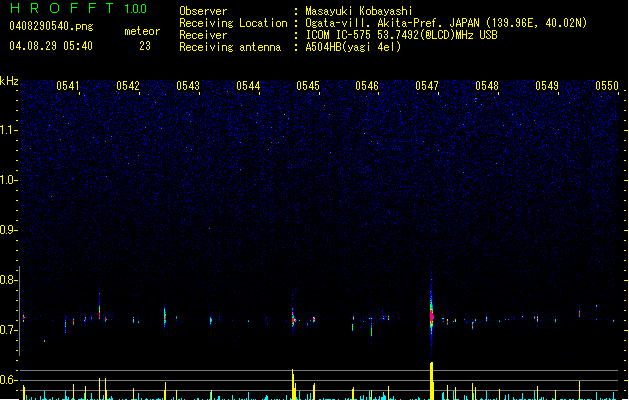Click the Receiver value ICOM IC-575
The width and height of the screenshot is (629, 400).
[x=339, y=35]
